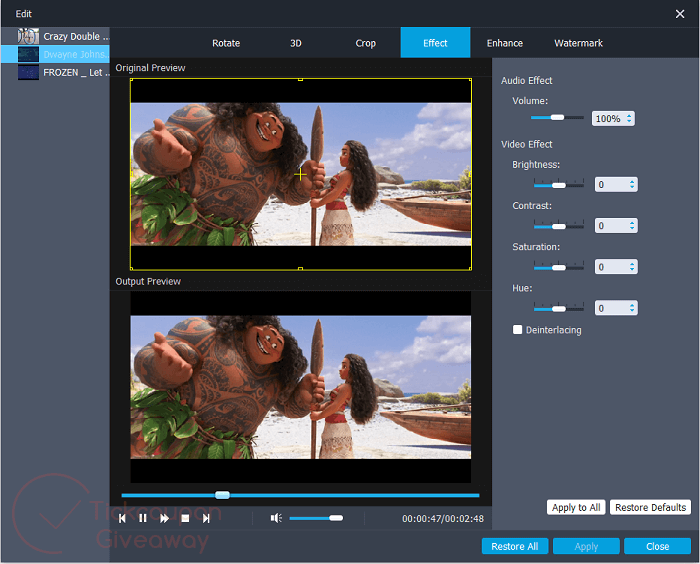The height and width of the screenshot is (564, 700).
Task: Click the yellow center crosshair in Original Preview
Action: click(300, 174)
